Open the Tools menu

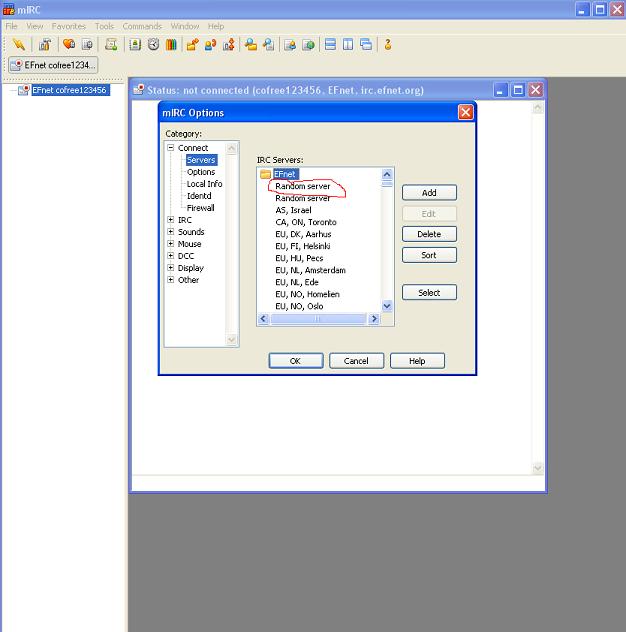click(x=104, y=26)
